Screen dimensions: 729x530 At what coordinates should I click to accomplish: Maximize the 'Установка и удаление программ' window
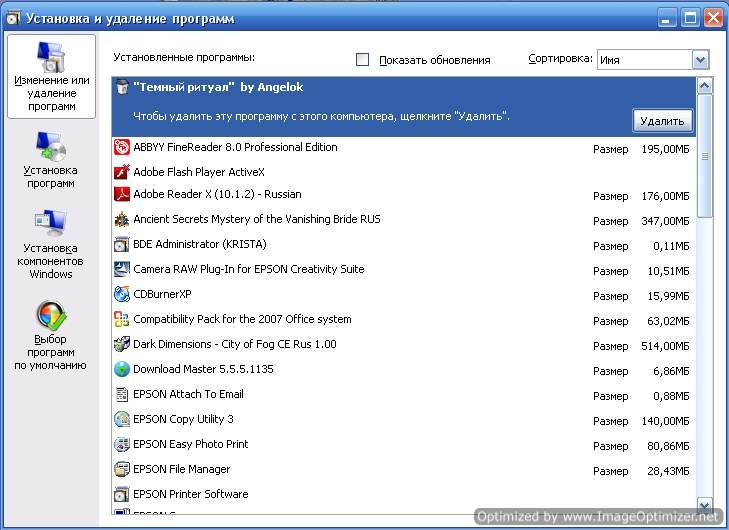click(690, 19)
